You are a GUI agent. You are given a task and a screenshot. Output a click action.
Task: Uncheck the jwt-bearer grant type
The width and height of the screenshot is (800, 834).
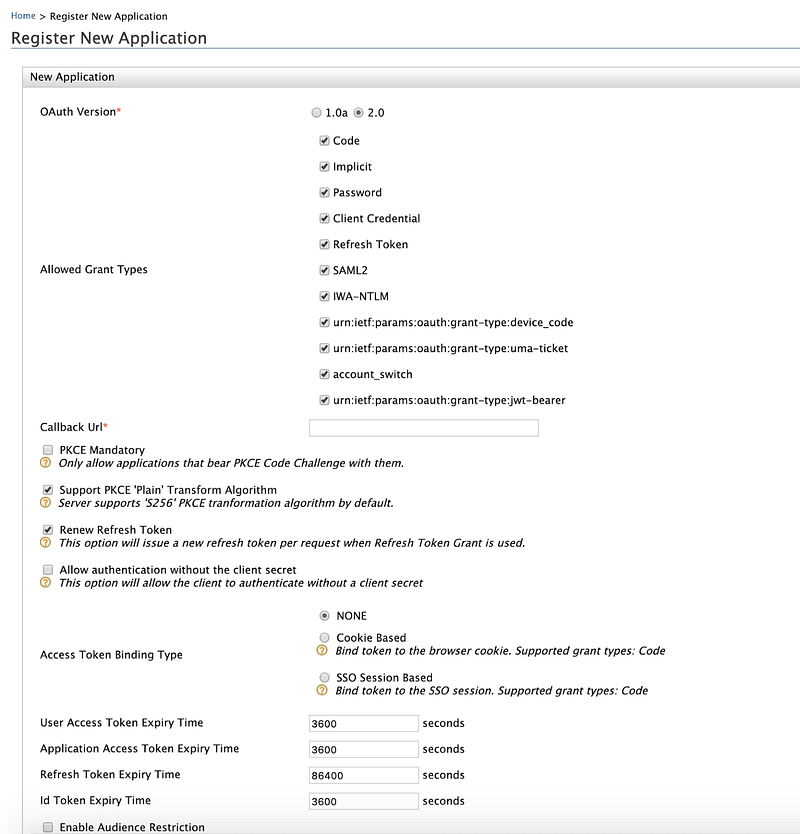click(324, 400)
